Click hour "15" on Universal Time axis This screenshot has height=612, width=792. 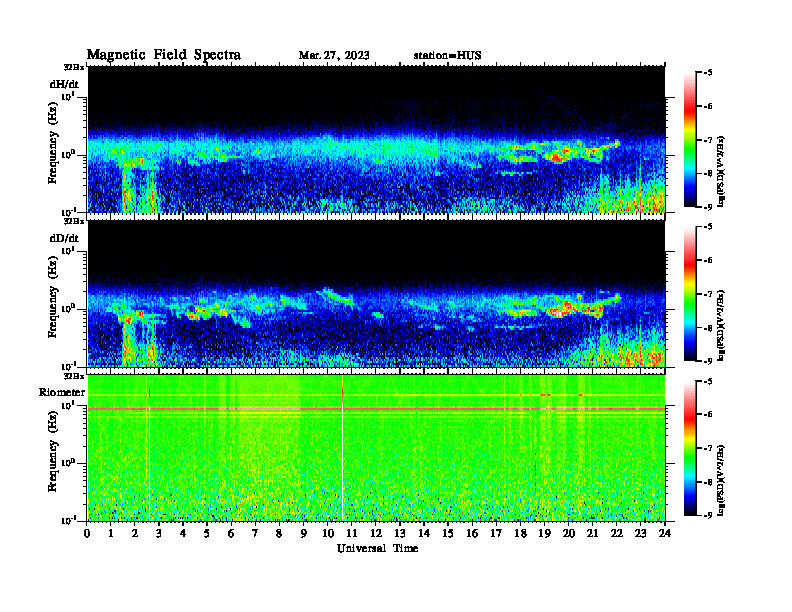pos(448,533)
